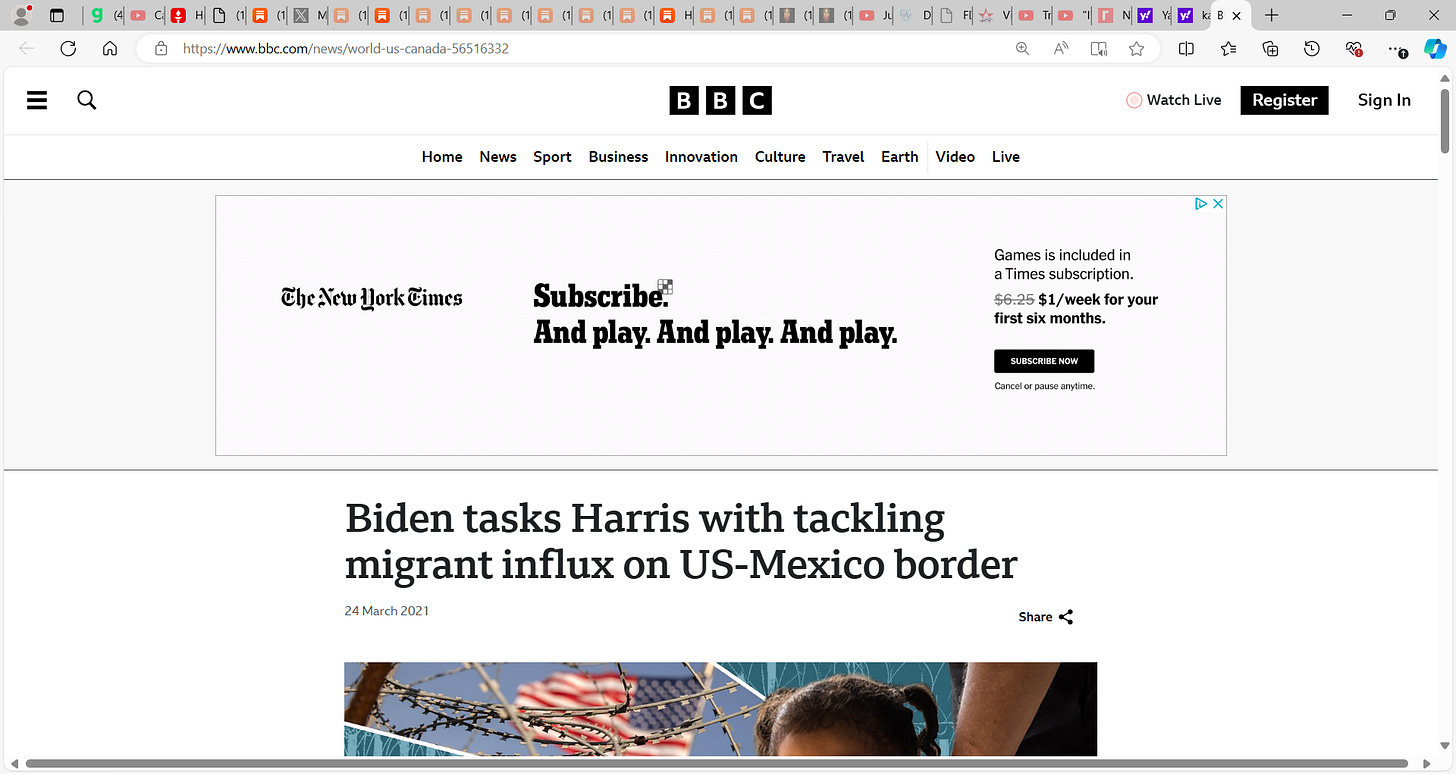Viewport: 1456px width, 774px height.
Task: Select Culture in the BBC navigation
Action: [780, 157]
